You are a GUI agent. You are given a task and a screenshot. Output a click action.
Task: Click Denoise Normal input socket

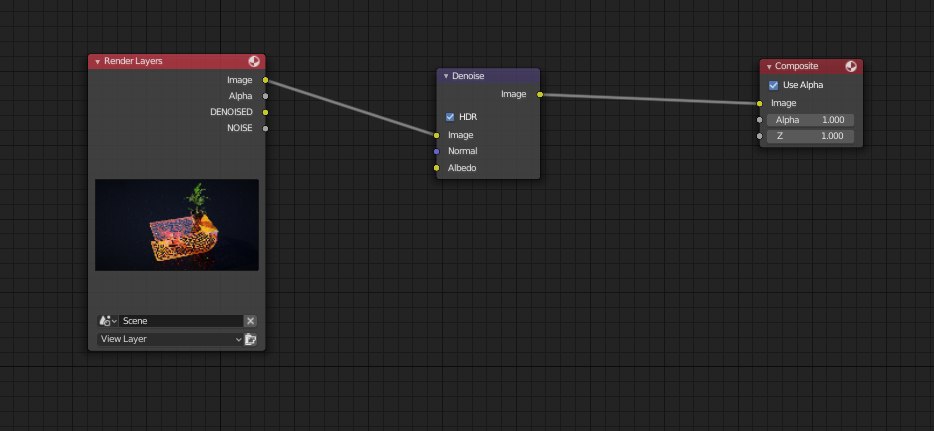(437, 151)
